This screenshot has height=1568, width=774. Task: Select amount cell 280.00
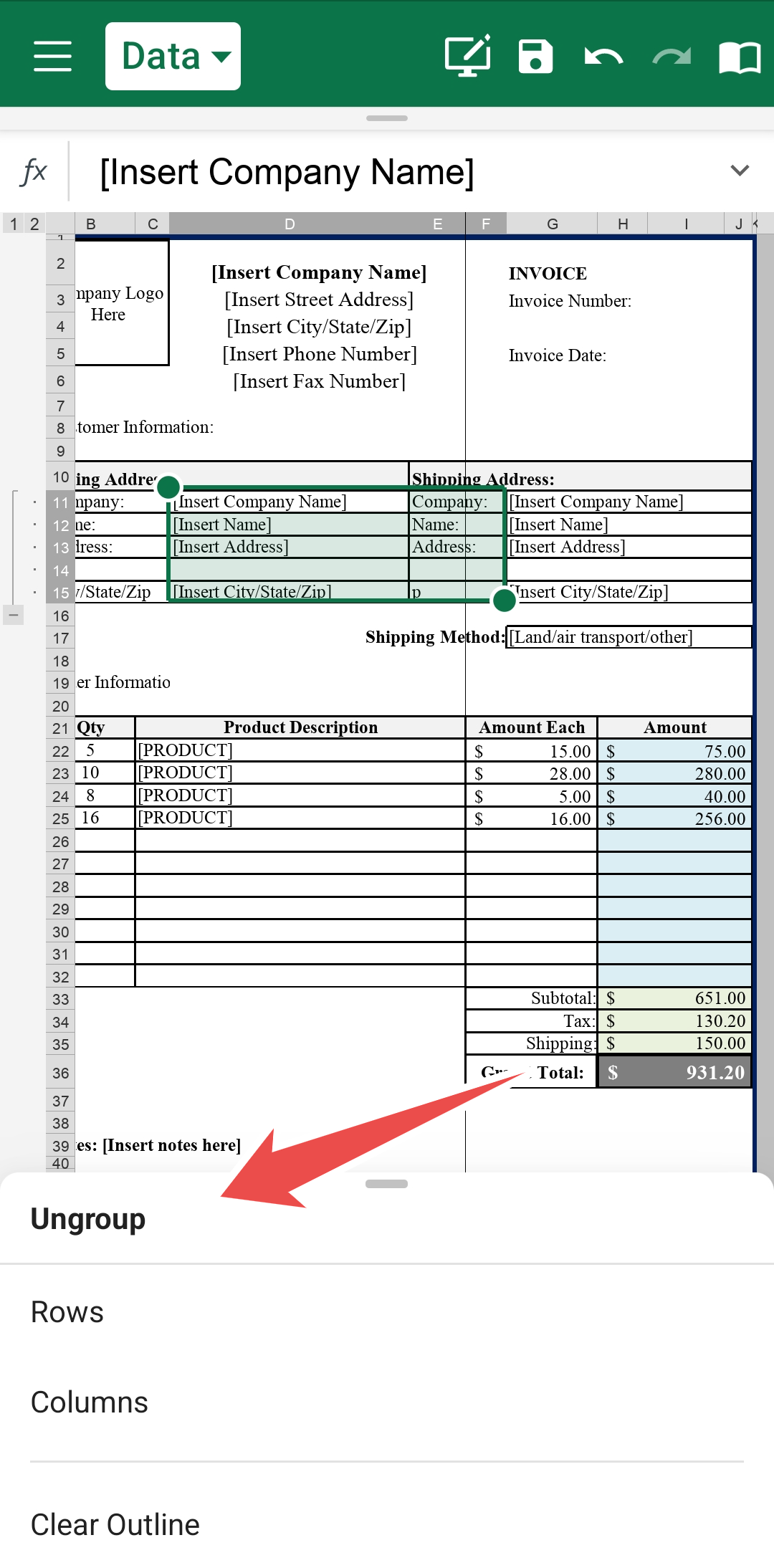tap(675, 773)
